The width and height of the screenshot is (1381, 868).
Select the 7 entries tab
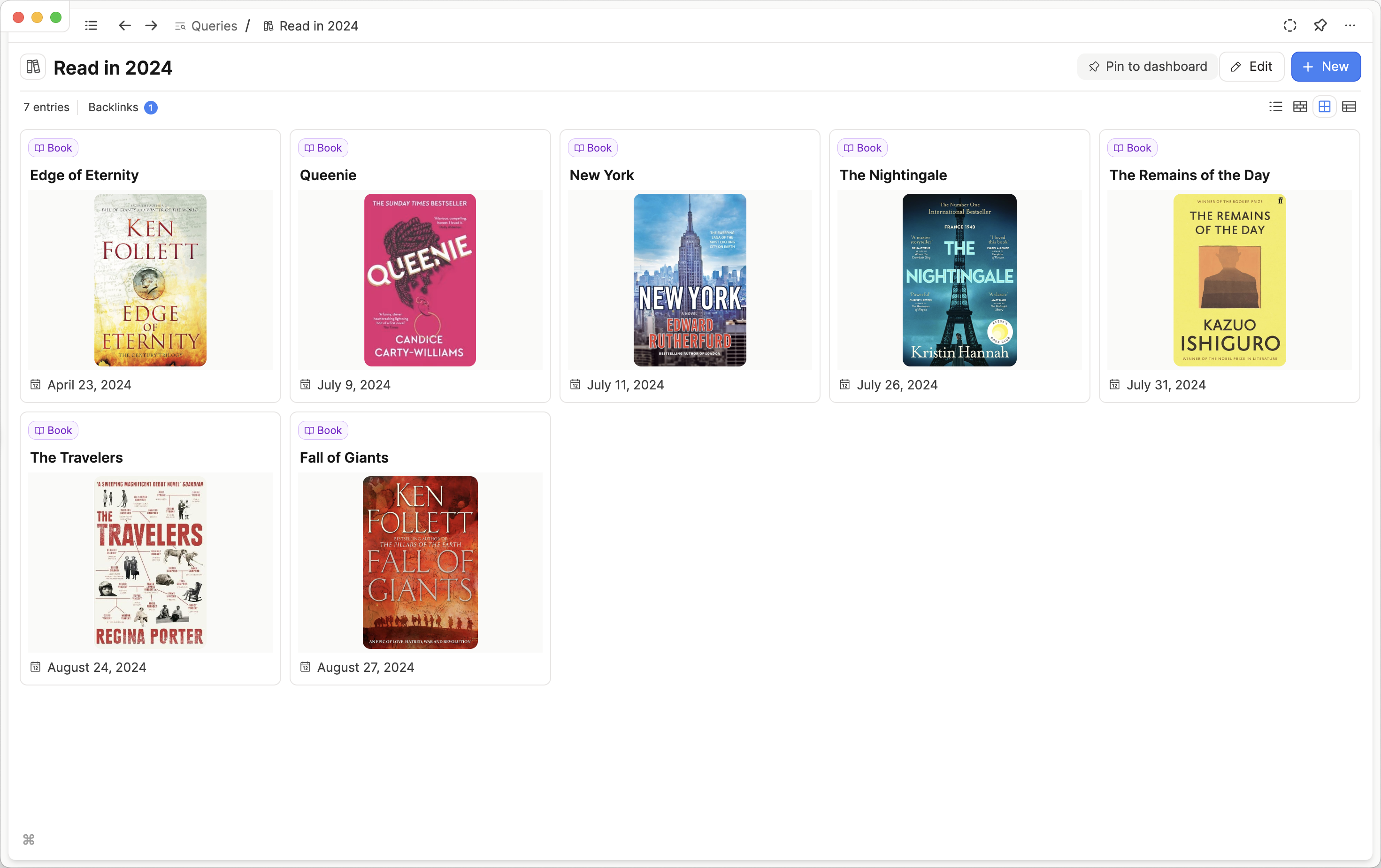coord(46,107)
